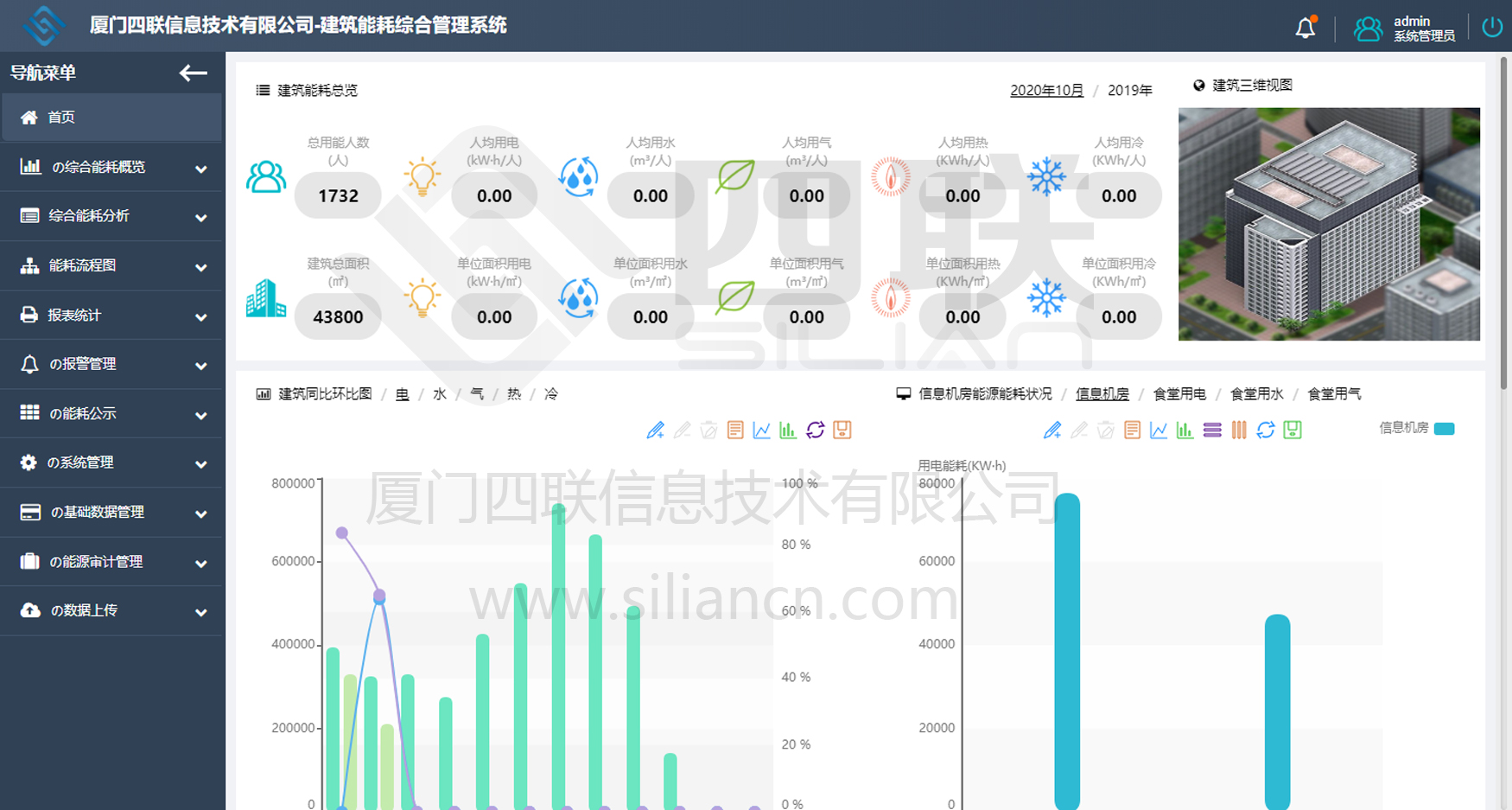This screenshot has height=810, width=1512.
Task: Expand the 能源审计管理 menu
Action: point(111,561)
